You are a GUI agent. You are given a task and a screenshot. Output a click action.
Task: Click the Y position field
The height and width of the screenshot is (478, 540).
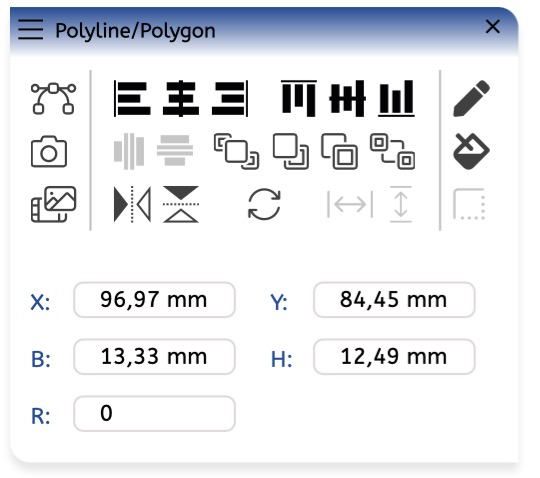(x=394, y=300)
